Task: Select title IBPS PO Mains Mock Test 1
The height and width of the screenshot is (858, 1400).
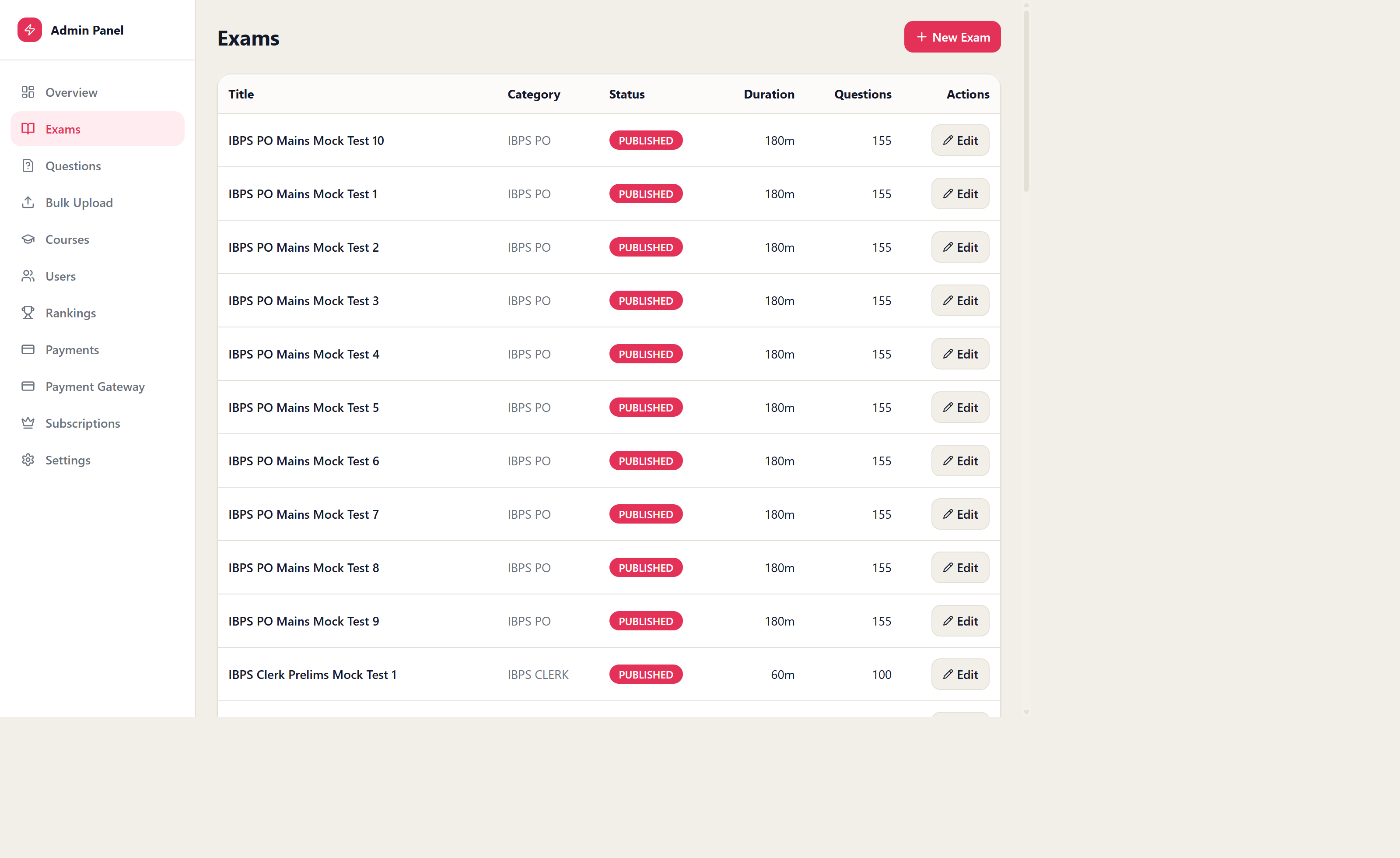Action: (x=303, y=194)
